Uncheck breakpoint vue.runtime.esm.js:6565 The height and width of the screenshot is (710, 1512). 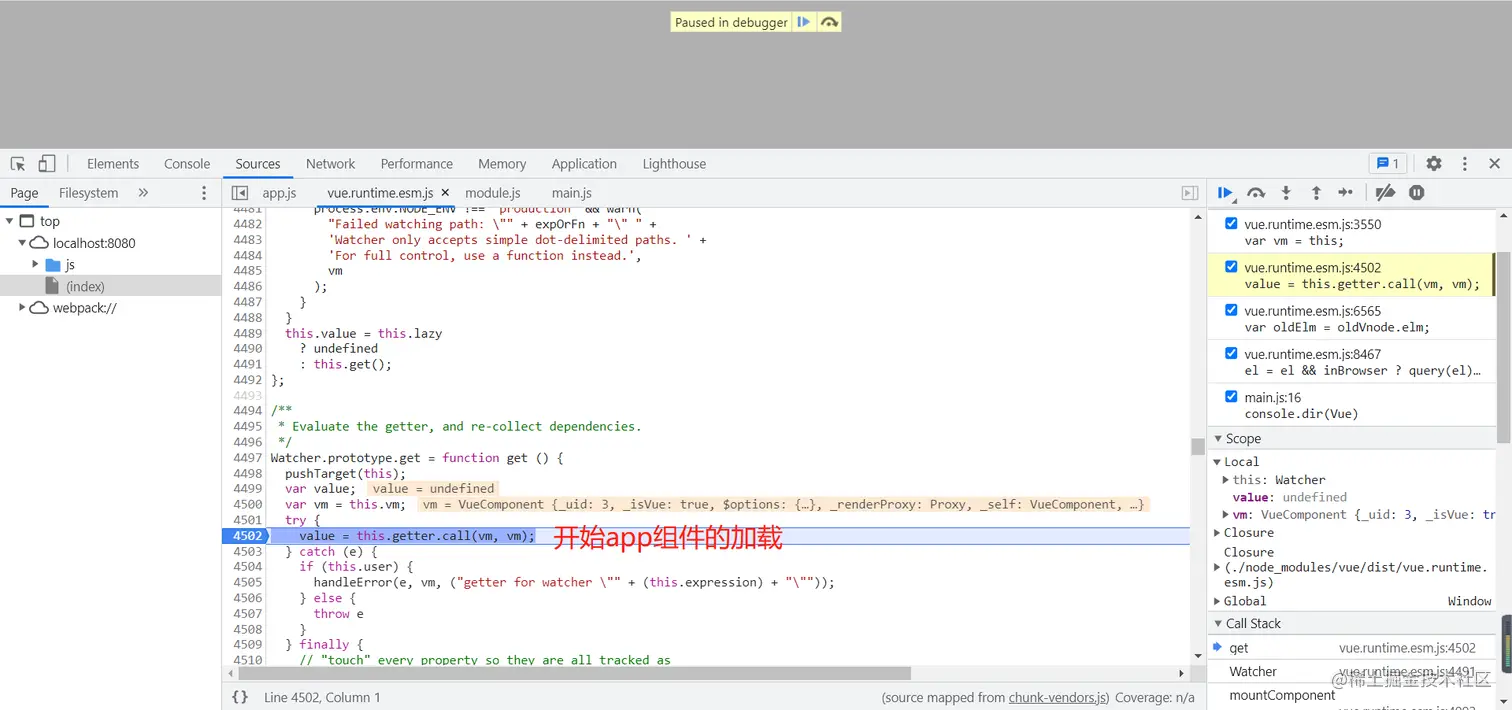[x=1231, y=310]
